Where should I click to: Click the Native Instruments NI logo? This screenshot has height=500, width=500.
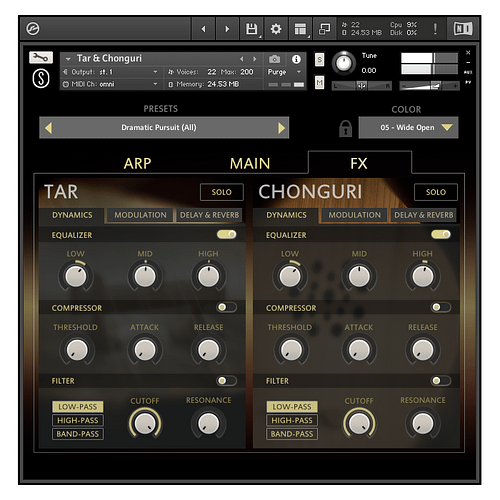click(x=463, y=29)
